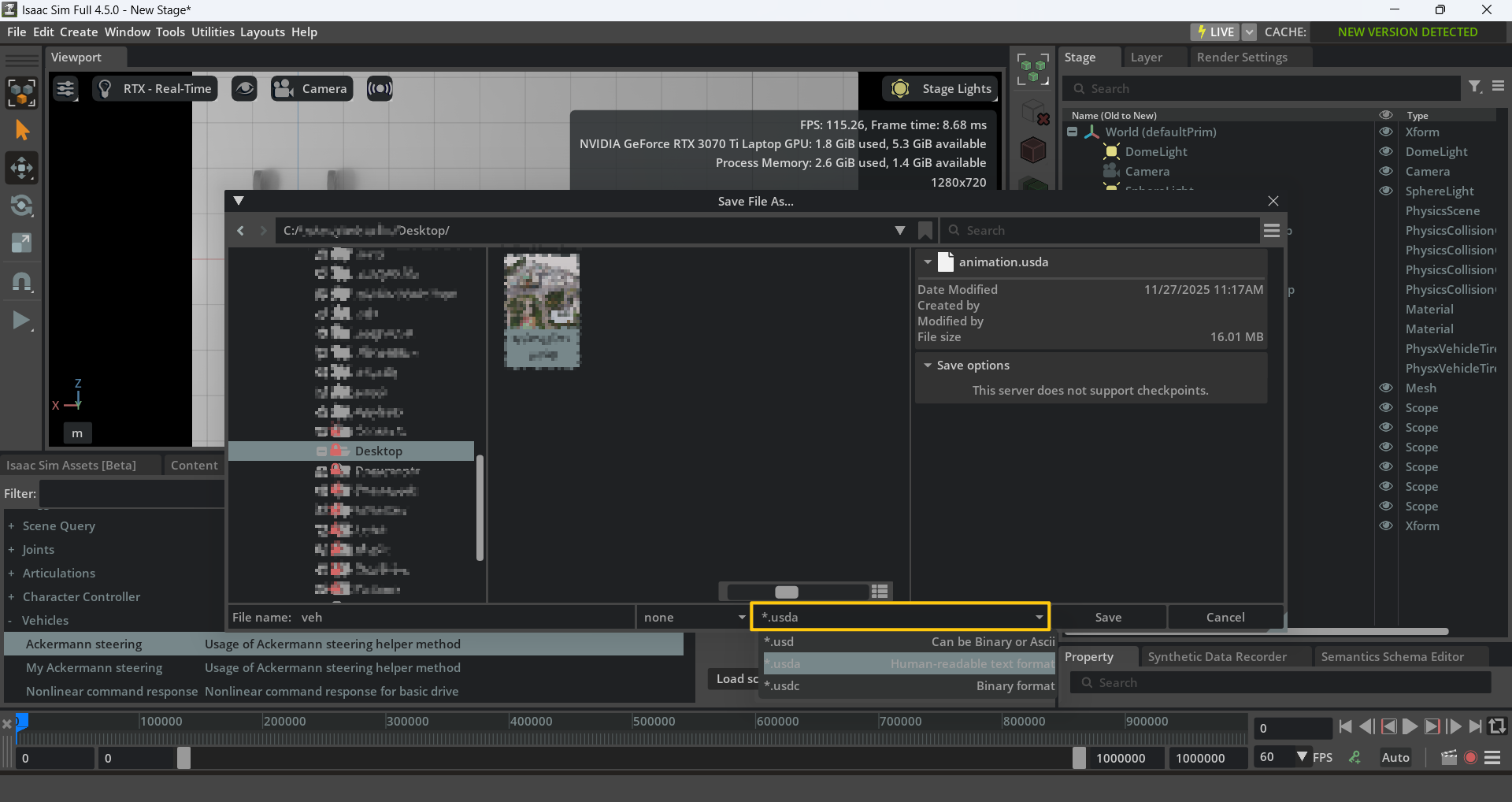Click the Play simulation button in left toolbar
The width and height of the screenshot is (1512, 802).
21,321
